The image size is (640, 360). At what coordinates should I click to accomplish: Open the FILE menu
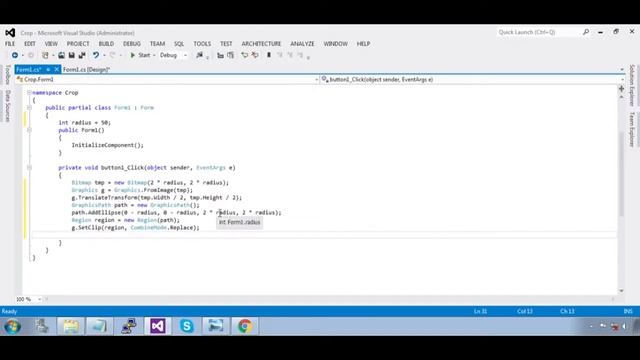10,44
